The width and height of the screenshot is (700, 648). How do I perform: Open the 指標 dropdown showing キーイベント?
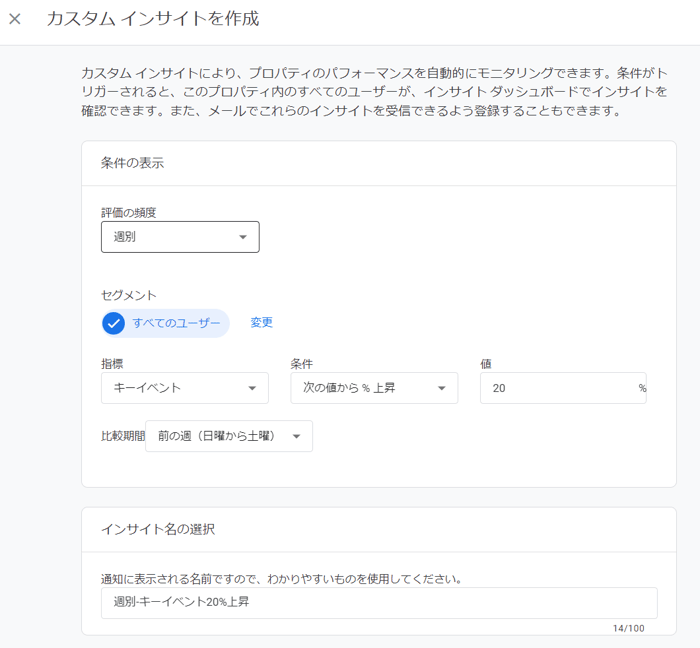point(185,388)
